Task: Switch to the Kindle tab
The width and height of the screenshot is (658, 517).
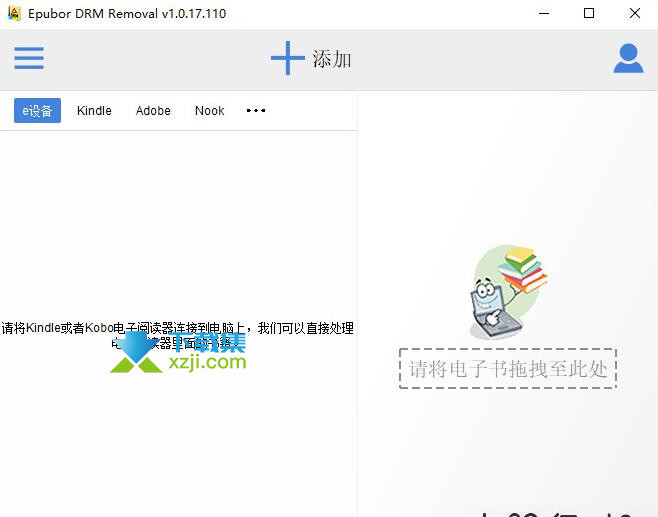Action: pyautogui.click(x=94, y=110)
